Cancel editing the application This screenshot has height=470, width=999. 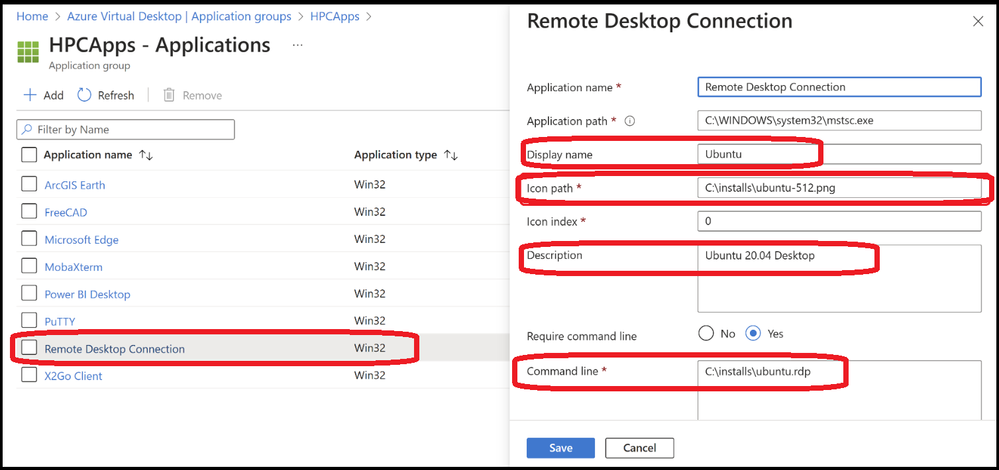(x=640, y=448)
